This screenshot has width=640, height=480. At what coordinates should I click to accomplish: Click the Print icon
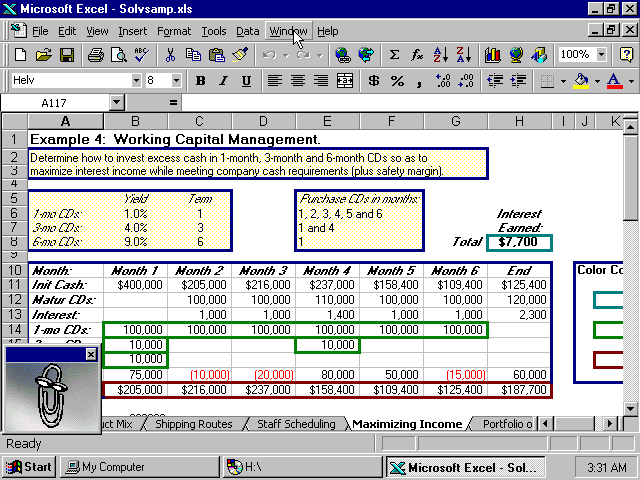click(95, 55)
